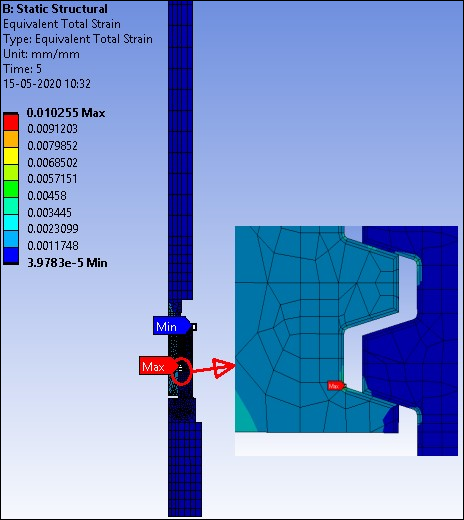Select the cyan legend color band

tap(11, 222)
